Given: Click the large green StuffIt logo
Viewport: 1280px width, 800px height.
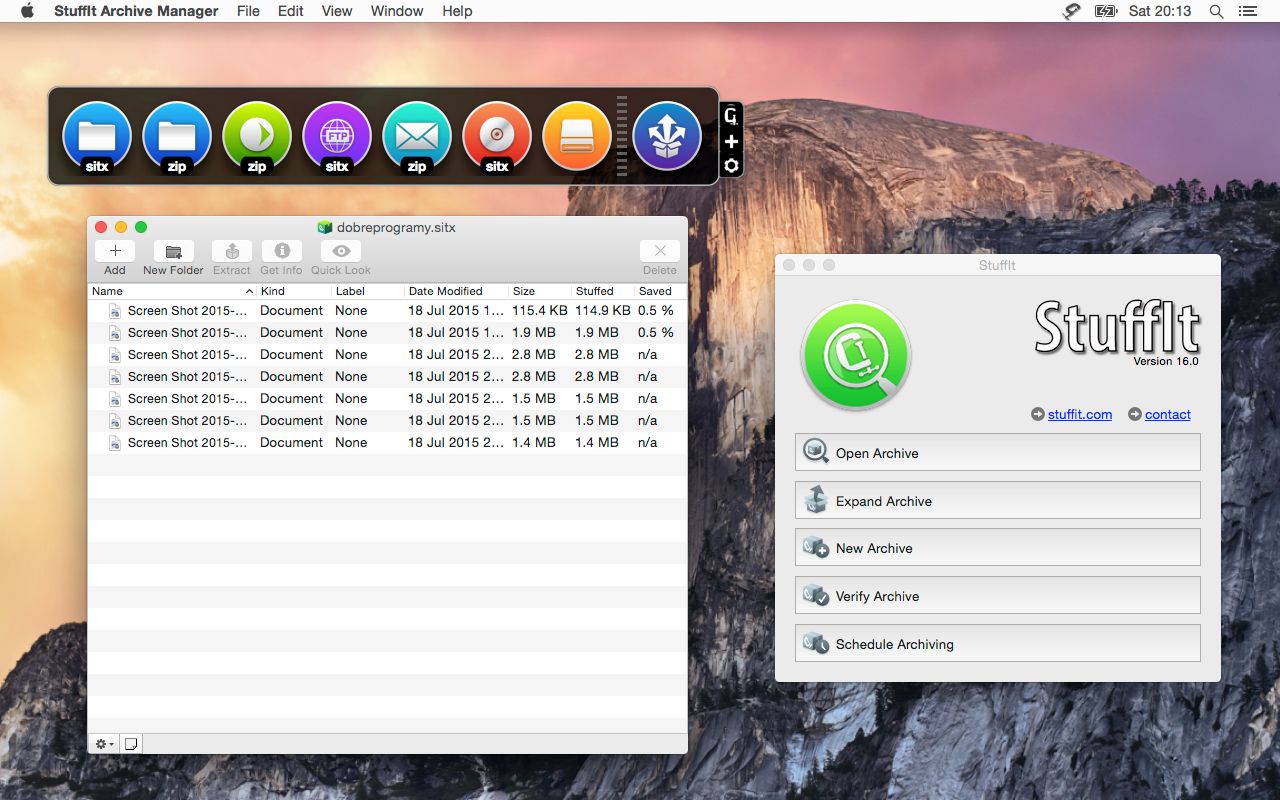Looking at the screenshot, I should [856, 356].
